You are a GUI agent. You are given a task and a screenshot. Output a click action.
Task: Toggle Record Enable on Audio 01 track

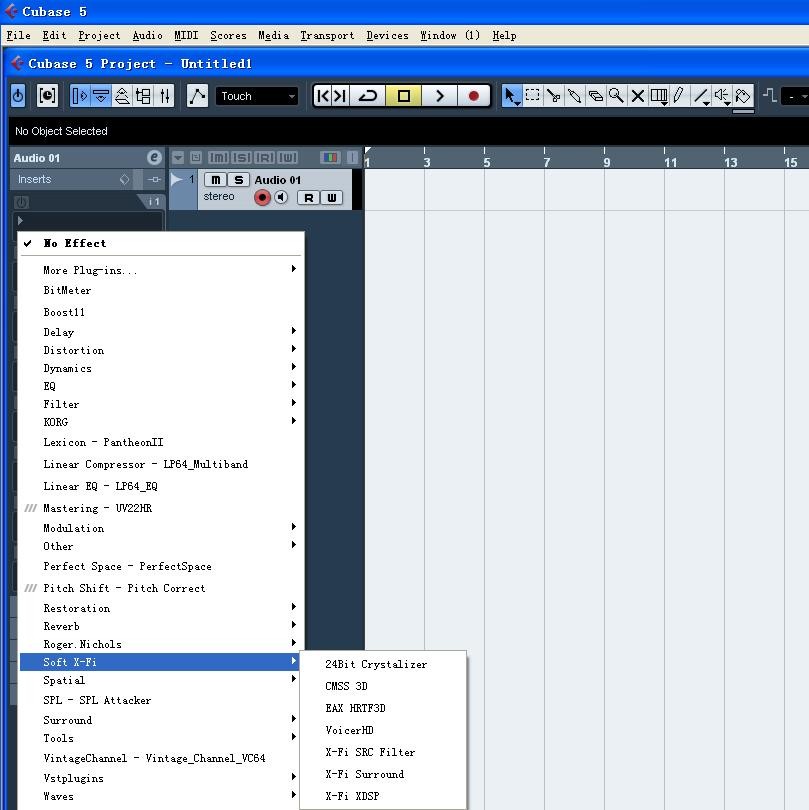tap(262, 198)
